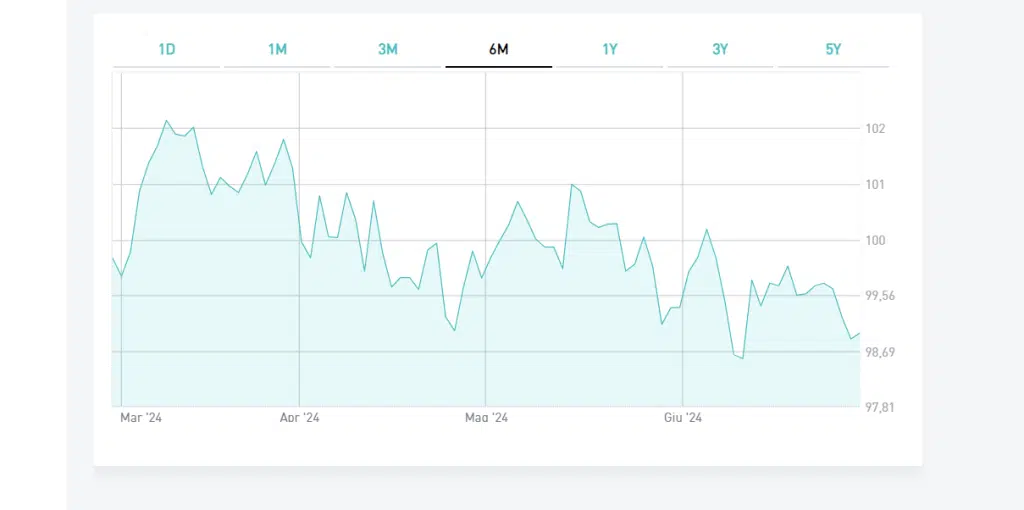
Task: Click the 102 y-axis value label
Action: [x=876, y=129]
